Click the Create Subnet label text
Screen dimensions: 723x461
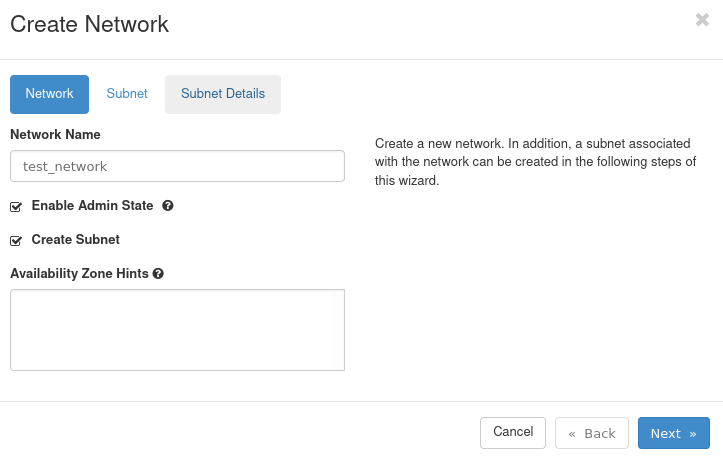(x=75, y=240)
